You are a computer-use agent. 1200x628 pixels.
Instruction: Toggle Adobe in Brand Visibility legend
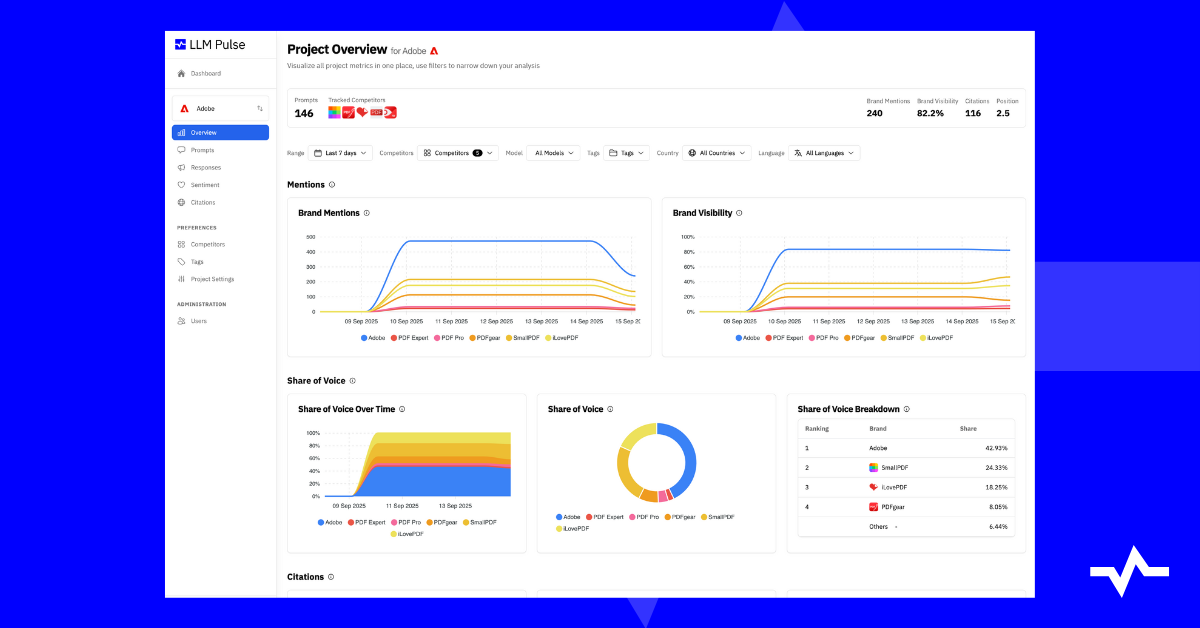[748, 338]
